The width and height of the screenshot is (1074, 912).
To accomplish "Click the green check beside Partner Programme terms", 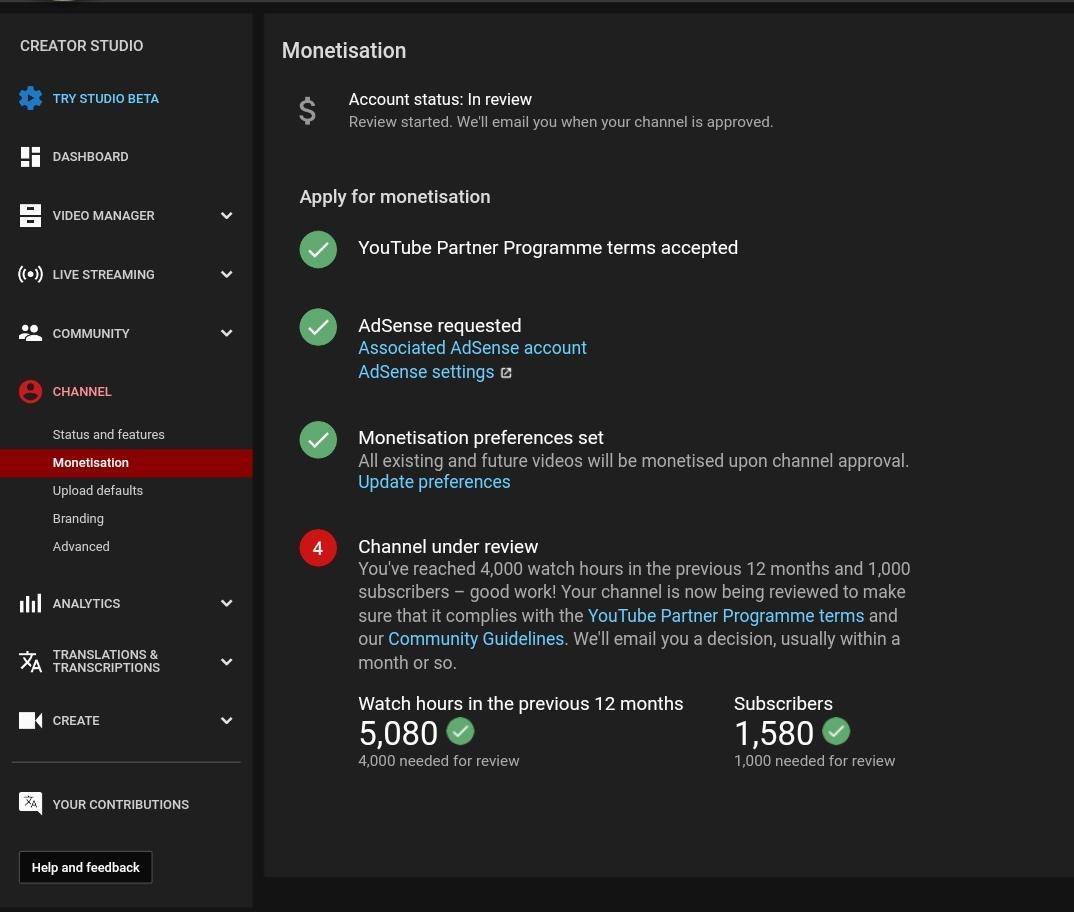I will [x=318, y=249].
